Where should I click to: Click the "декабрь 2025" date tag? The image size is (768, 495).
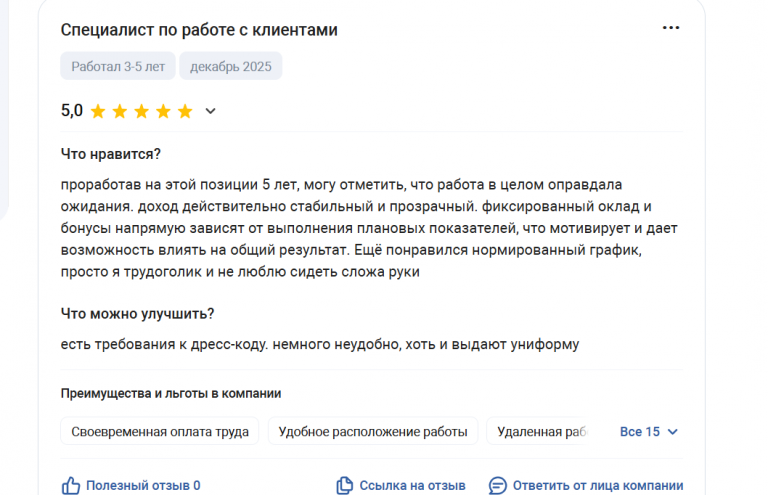(x=230, y=67)
